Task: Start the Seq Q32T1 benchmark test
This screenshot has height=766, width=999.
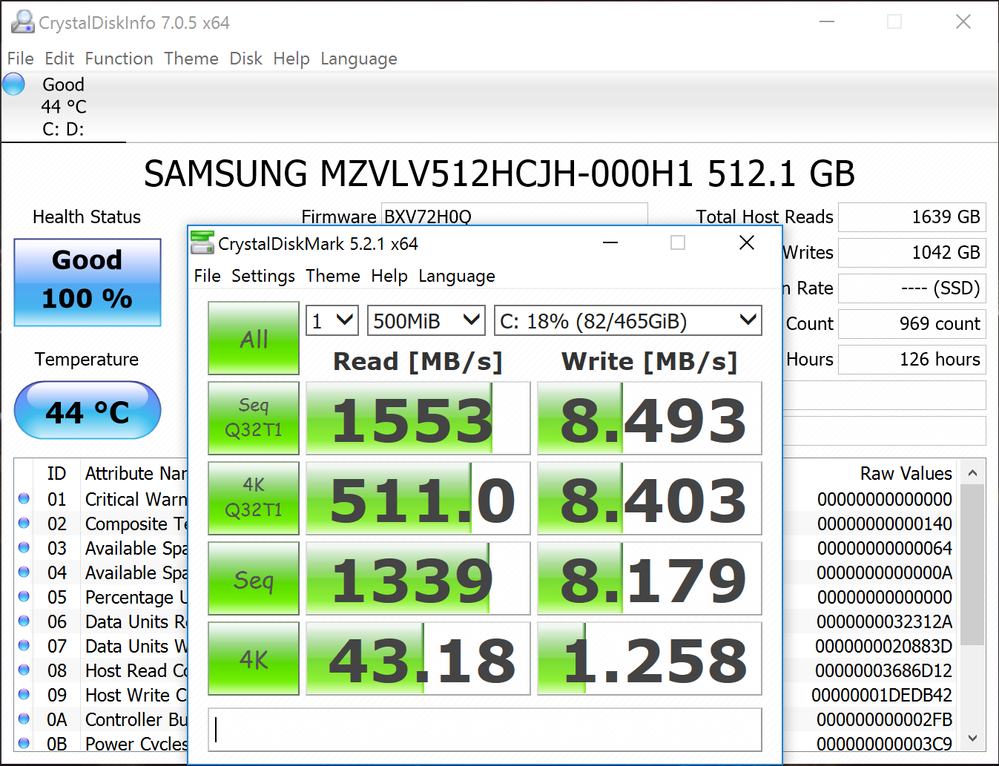Action: [x=253, y=418]
